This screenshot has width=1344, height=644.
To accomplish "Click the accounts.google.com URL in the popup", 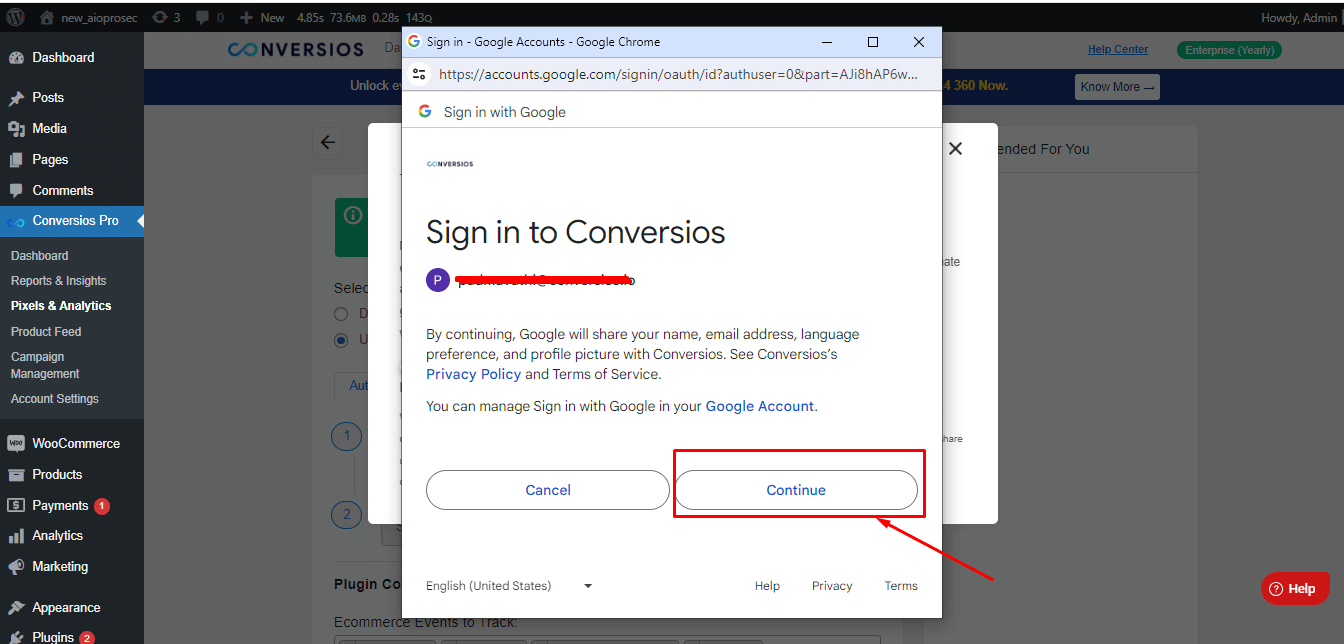I will 678,74.
